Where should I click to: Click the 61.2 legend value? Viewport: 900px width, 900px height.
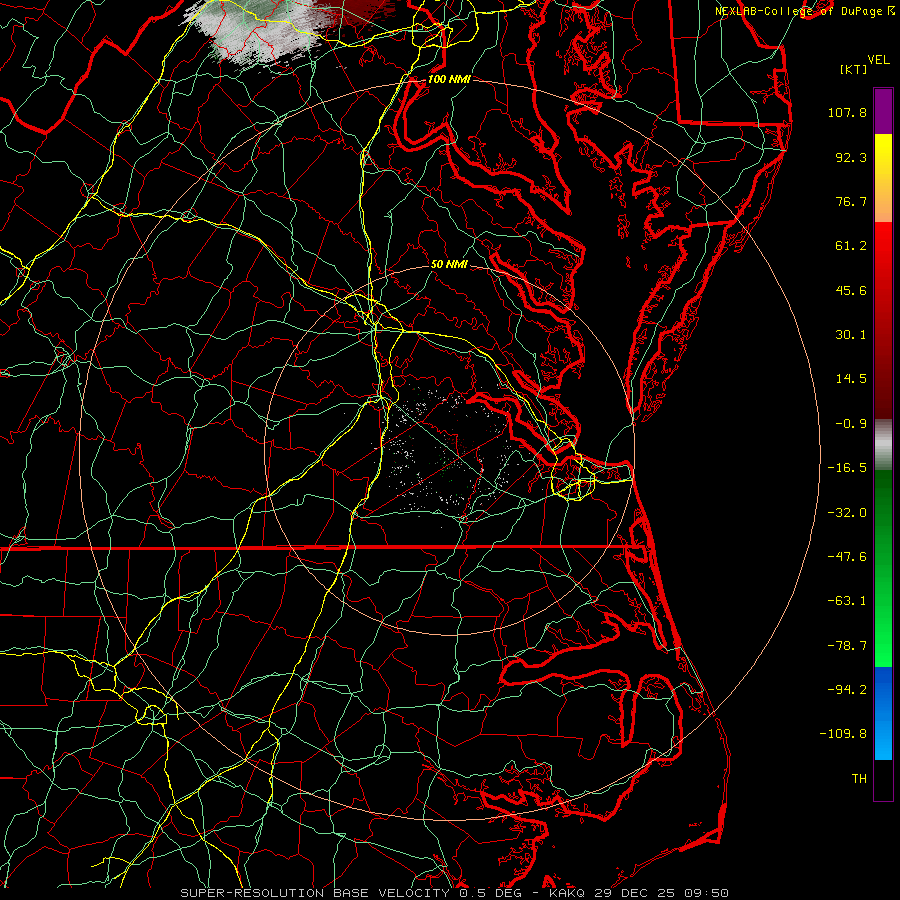coord(851,246)
